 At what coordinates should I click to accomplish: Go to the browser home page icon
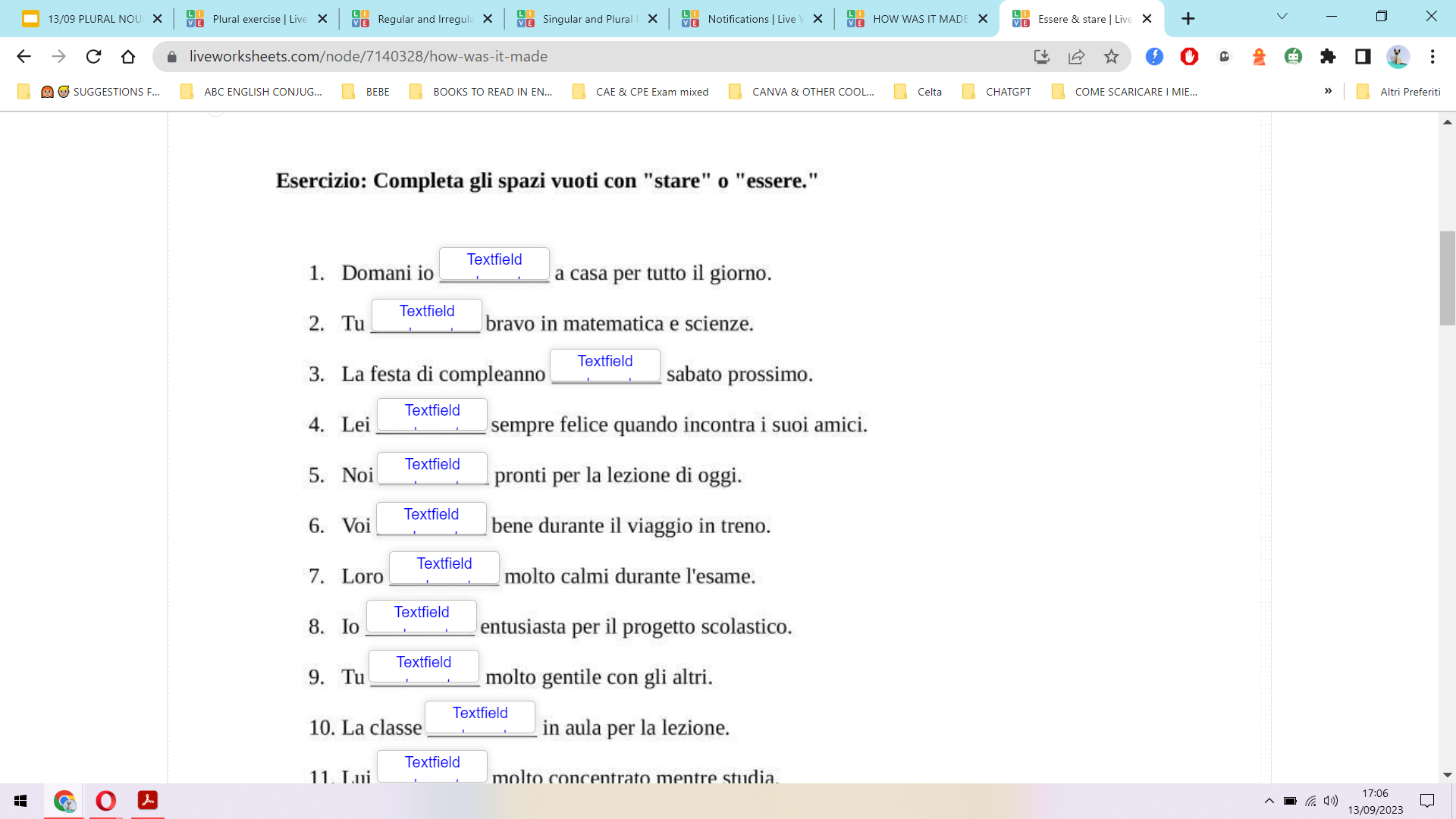(128, 56)
